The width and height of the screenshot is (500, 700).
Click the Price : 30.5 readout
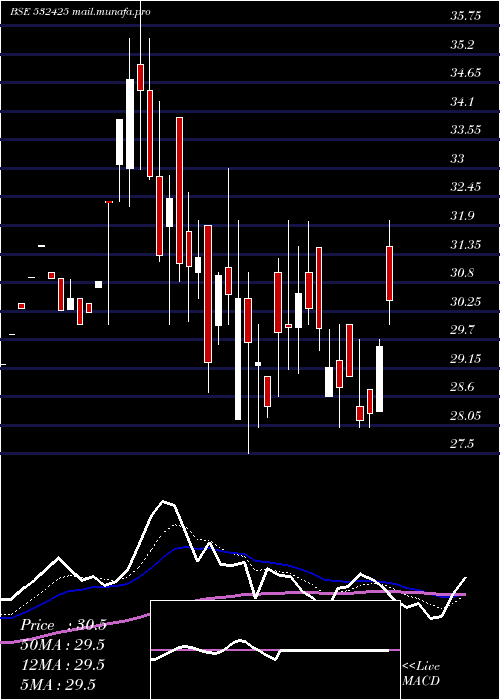pos(63,625)
